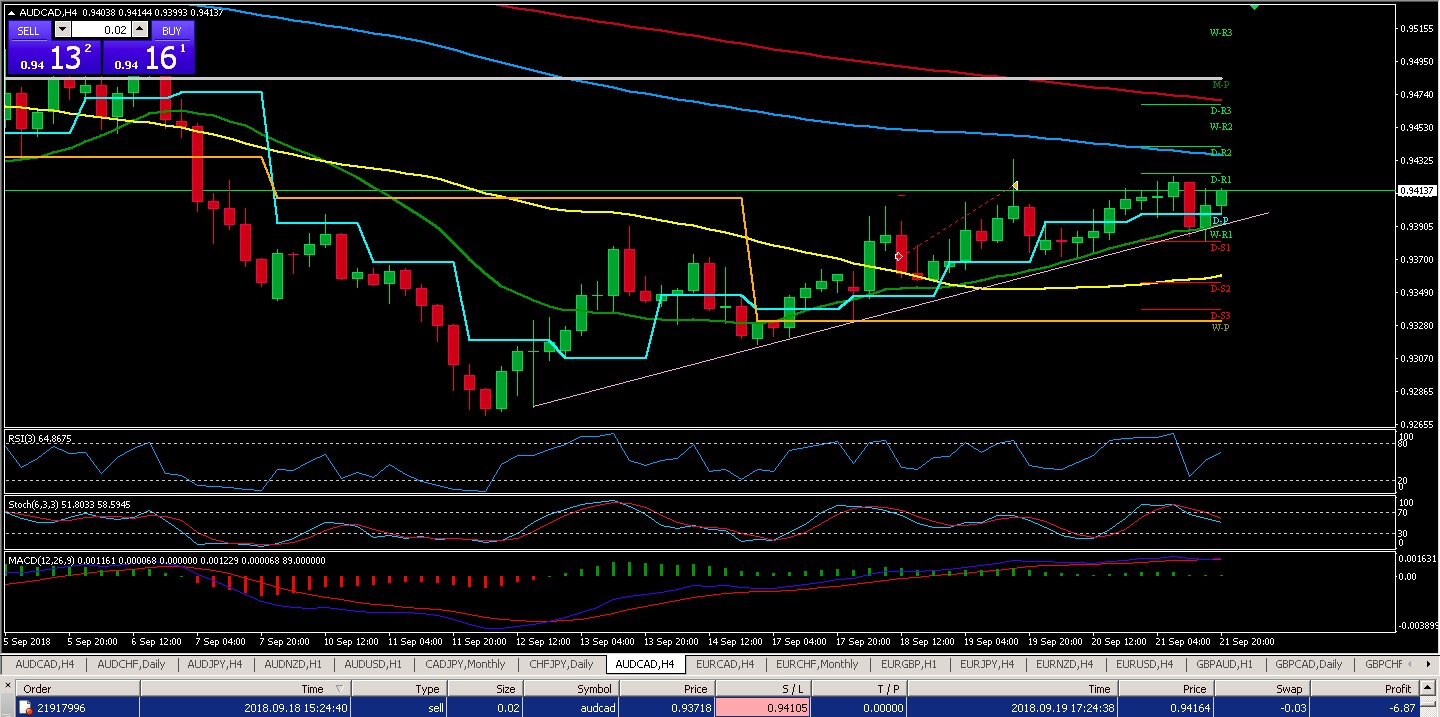Open the EURUSD,H4 chart tab
The width and height of the screenshot is (1440, 717).
pos(1145,664)
